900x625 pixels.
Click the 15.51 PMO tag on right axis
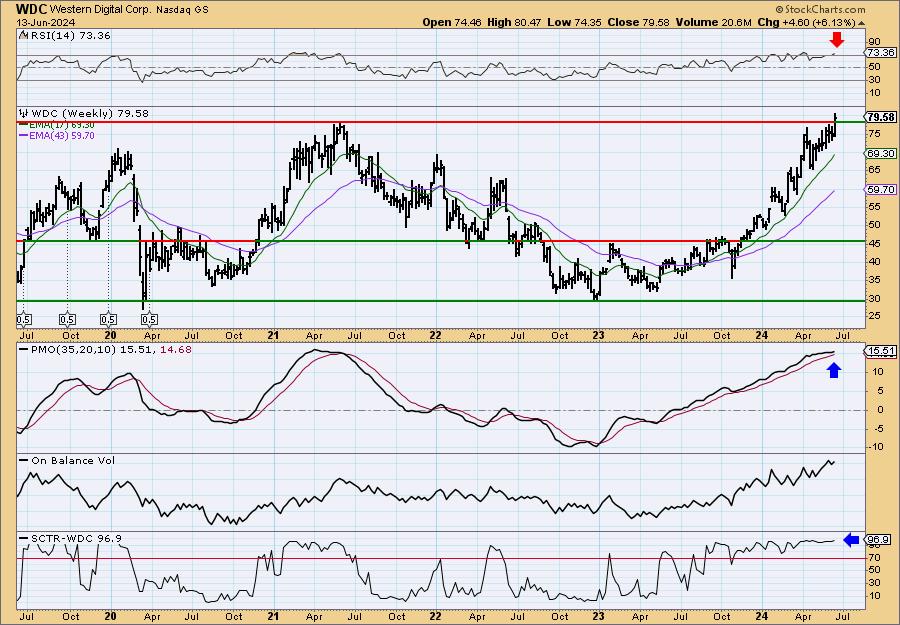[x=880, y=351]
